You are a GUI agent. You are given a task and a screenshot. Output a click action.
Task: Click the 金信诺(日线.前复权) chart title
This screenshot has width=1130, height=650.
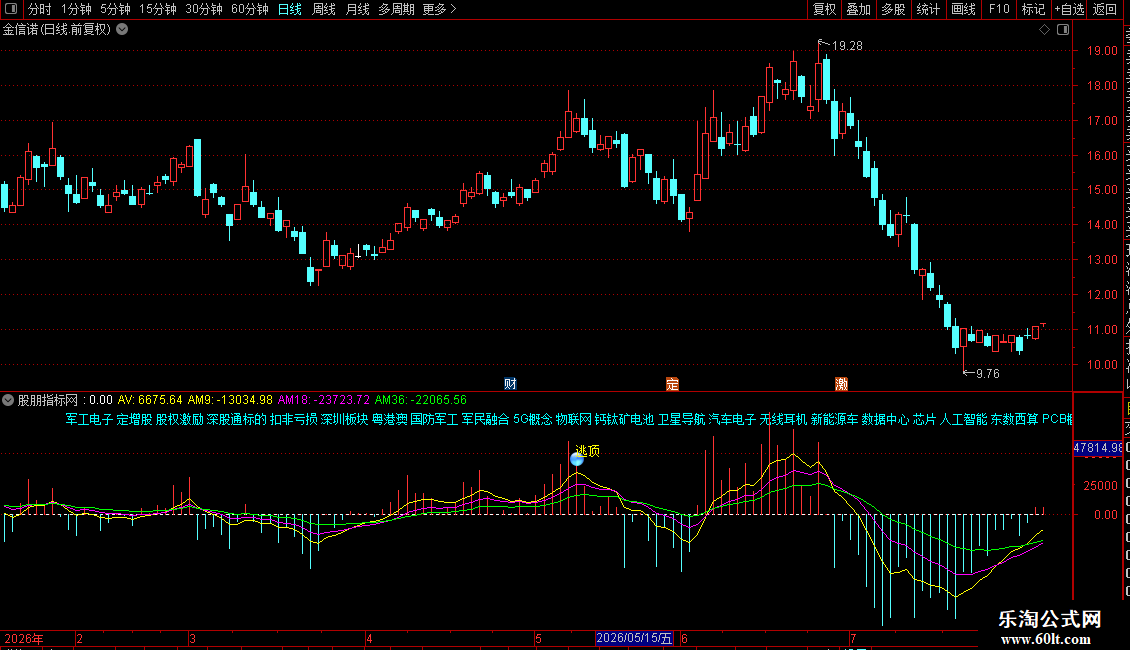click(57, 30)
